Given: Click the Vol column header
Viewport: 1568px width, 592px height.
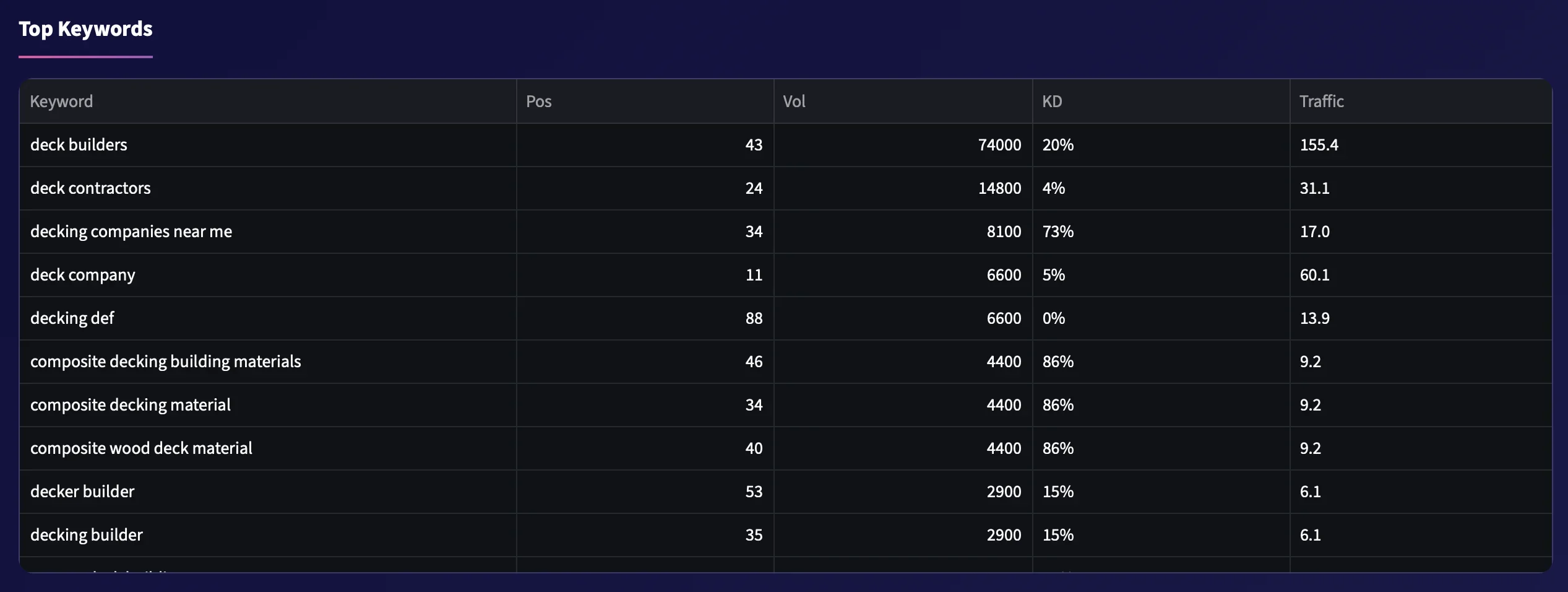Looking at the screenshot, I should point(794,102).
